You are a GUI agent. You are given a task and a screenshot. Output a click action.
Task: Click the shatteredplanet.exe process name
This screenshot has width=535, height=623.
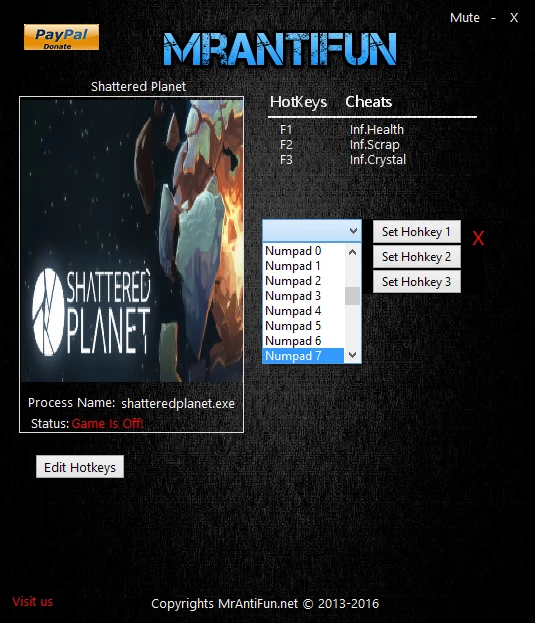coord(178,404)
